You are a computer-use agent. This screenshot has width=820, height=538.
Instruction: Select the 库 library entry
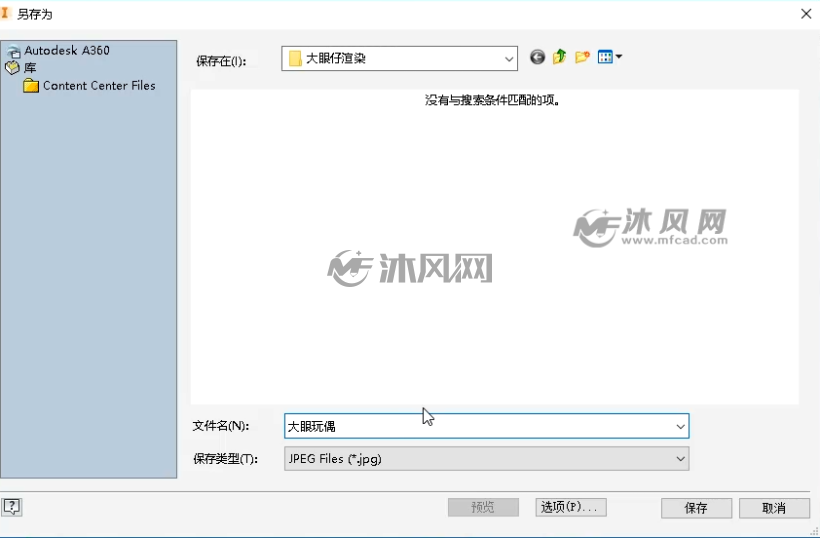tap(21, 67)
